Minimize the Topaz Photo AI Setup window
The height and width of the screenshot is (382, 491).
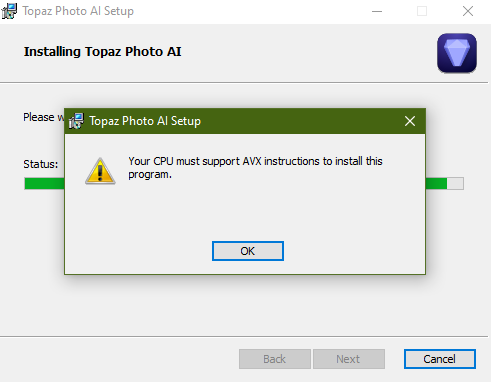(377, 11)
